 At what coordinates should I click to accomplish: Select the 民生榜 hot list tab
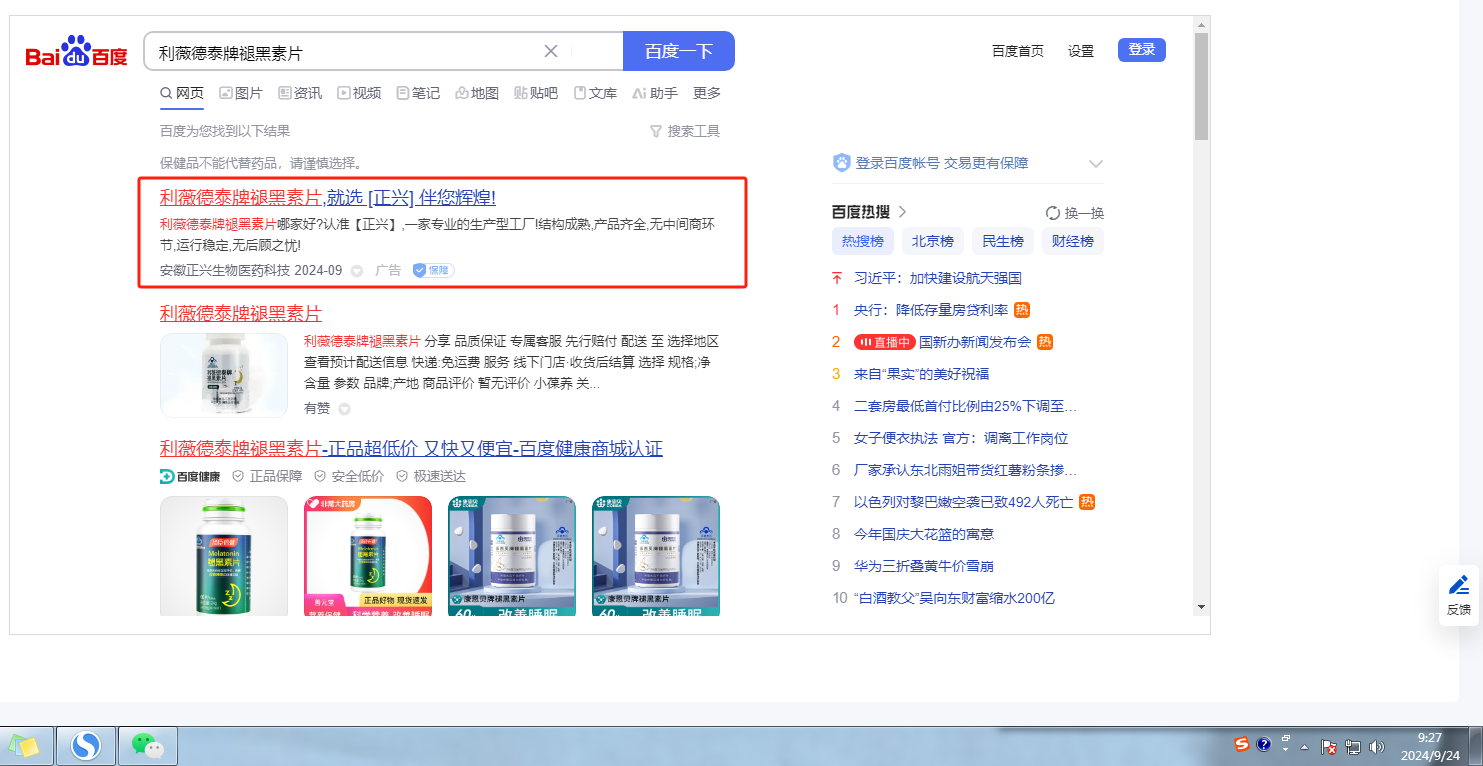[x=1003, y=241]
